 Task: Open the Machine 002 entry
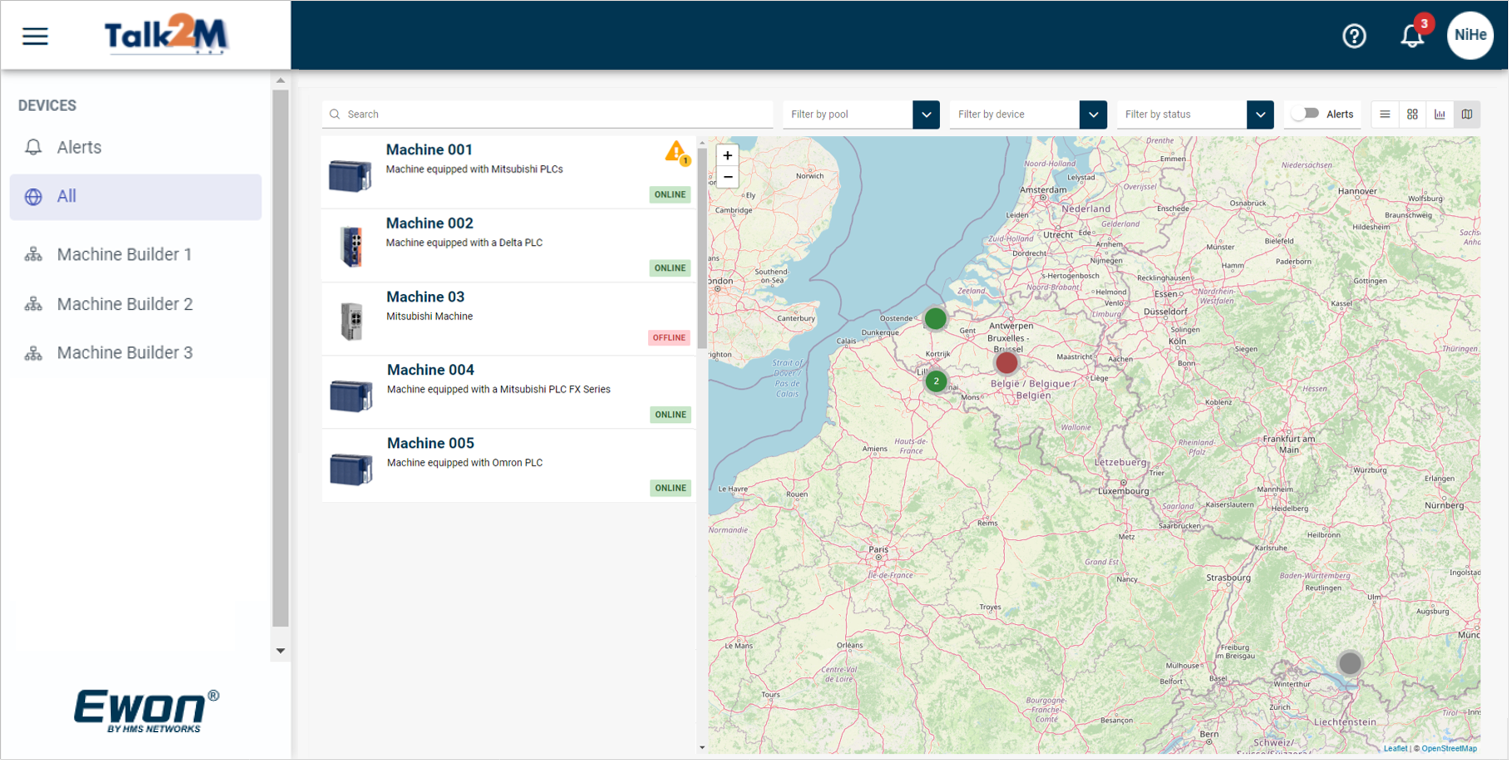point(508,246)
